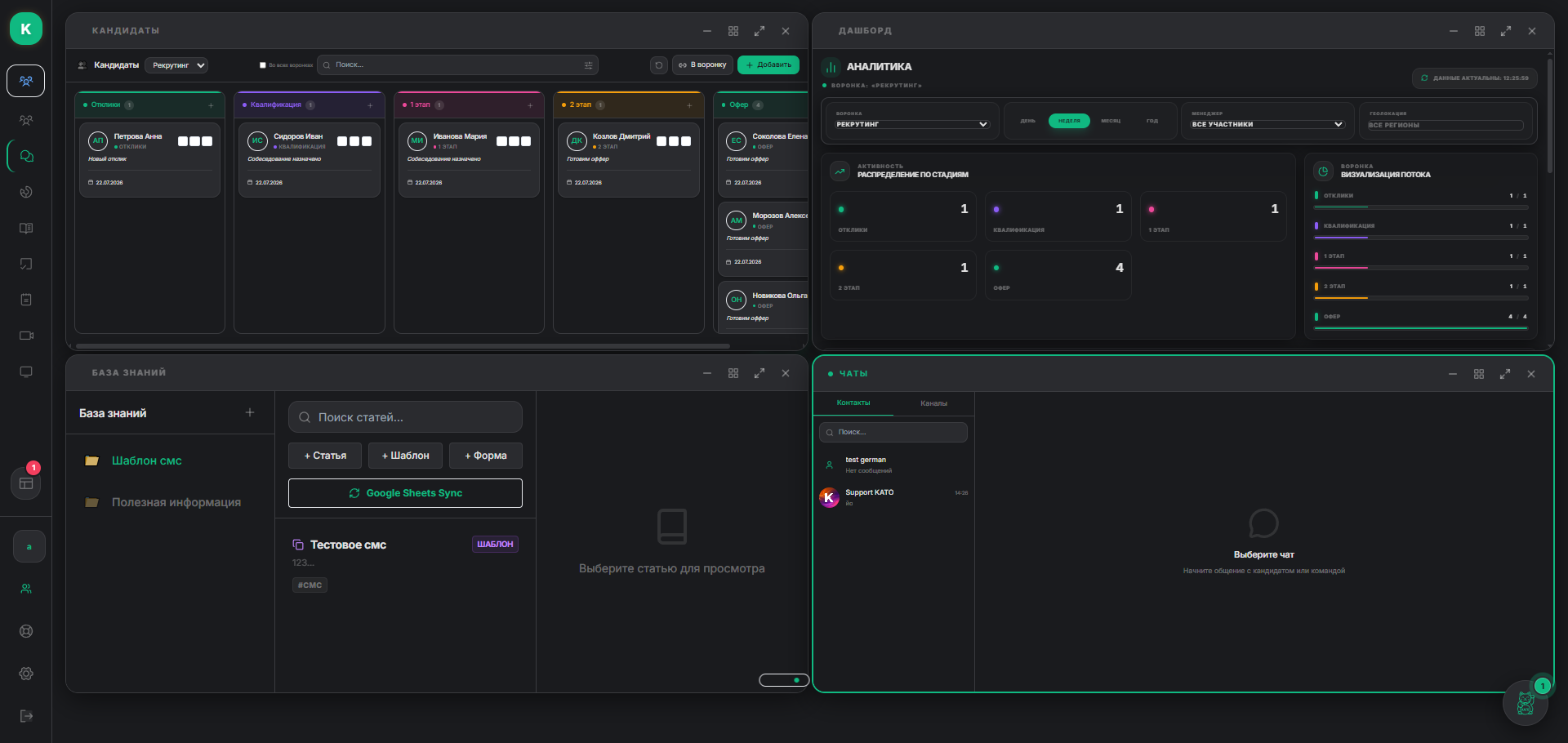Viewport: 1568px width, 743px height.
Task: Select the День period option
Action: (1027, 121)
